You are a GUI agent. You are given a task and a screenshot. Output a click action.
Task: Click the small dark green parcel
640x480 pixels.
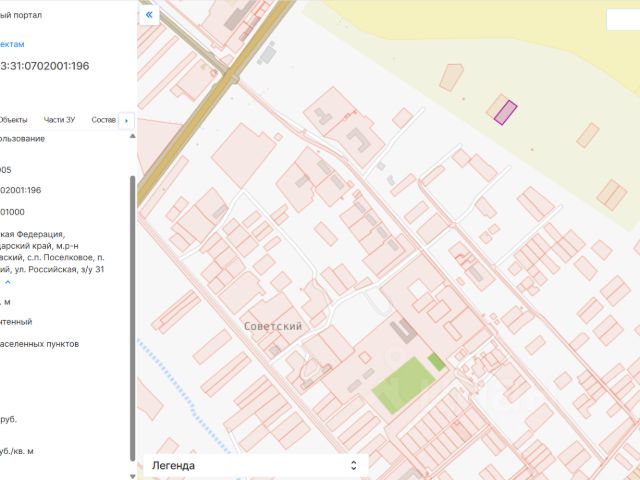pos(436,362)
